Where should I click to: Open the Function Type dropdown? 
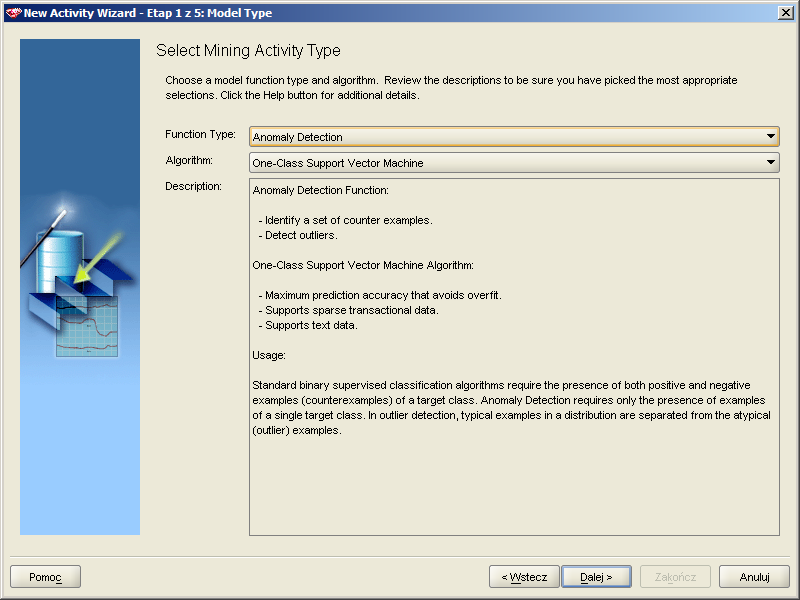pos(514,137)
